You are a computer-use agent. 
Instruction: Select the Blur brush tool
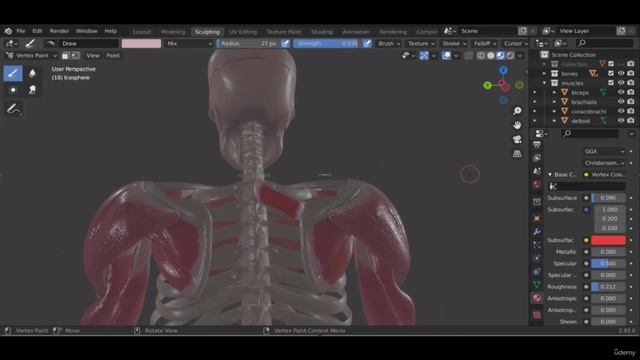(32, 73)
